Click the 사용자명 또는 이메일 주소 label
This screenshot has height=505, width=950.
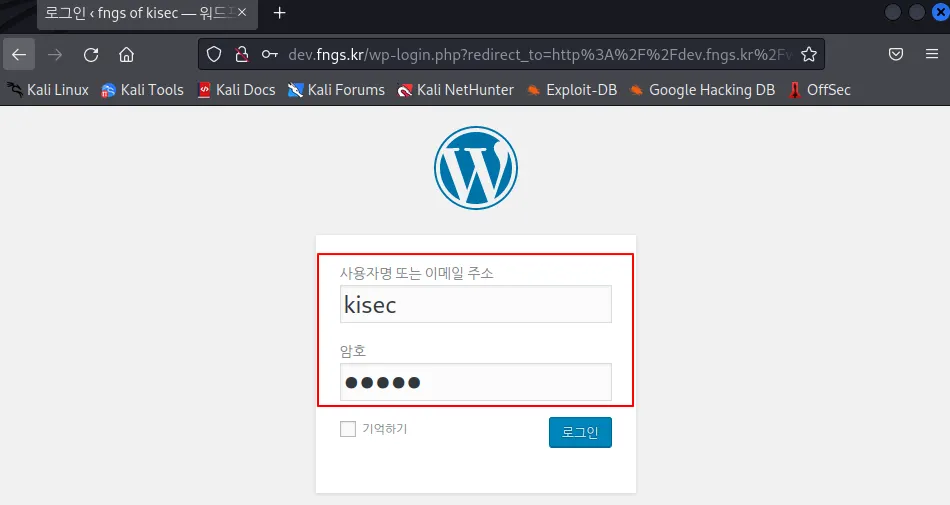(416, 273)
